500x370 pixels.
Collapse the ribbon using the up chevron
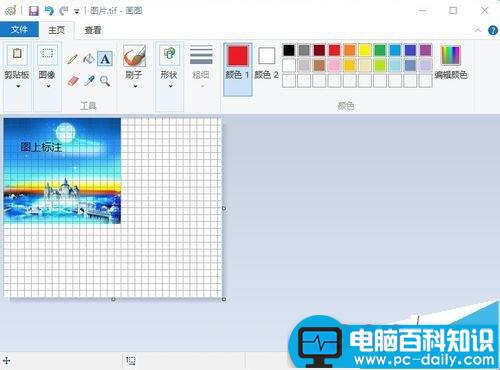[478, 30]
